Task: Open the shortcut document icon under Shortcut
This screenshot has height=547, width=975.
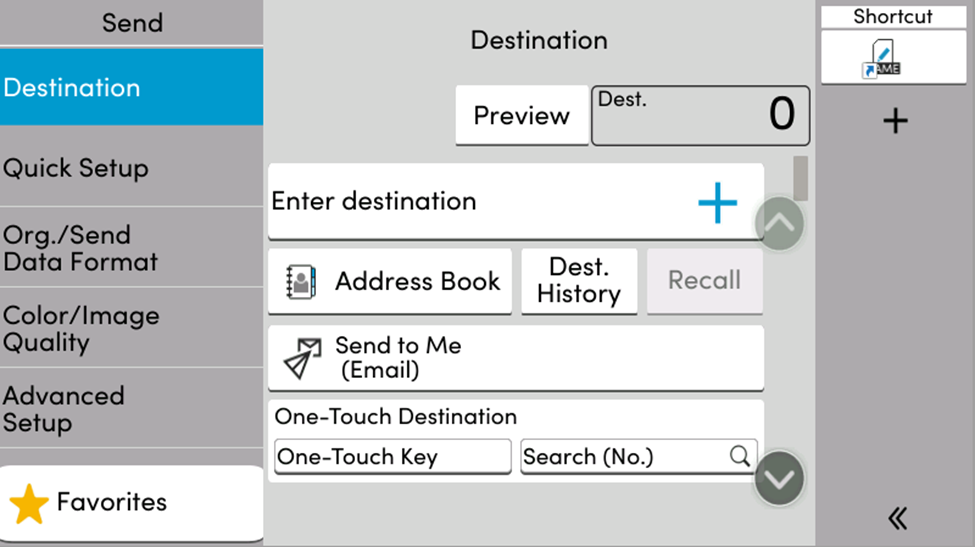Action: pos(880,58)
